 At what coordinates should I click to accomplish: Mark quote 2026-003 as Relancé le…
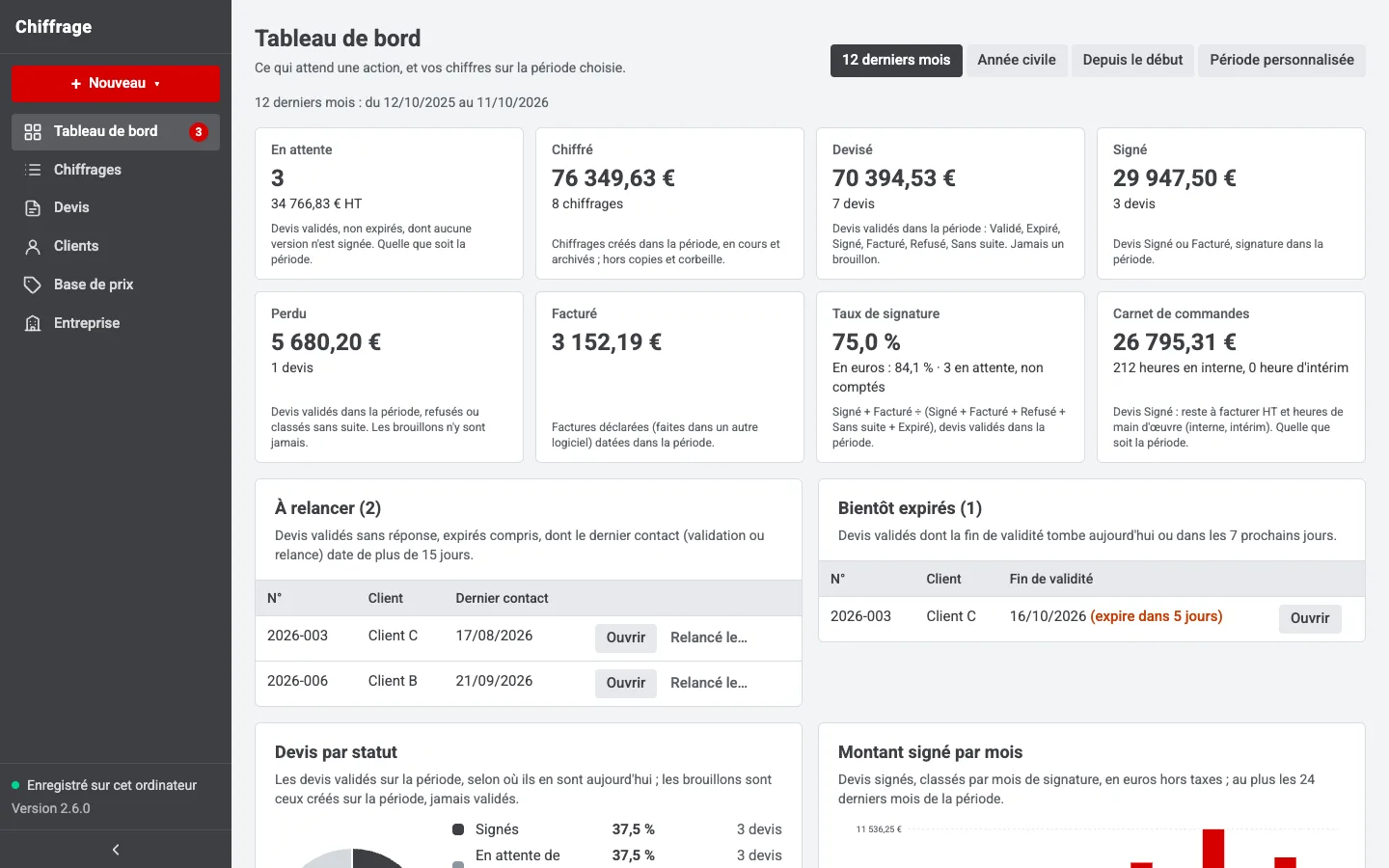(709, 637)
